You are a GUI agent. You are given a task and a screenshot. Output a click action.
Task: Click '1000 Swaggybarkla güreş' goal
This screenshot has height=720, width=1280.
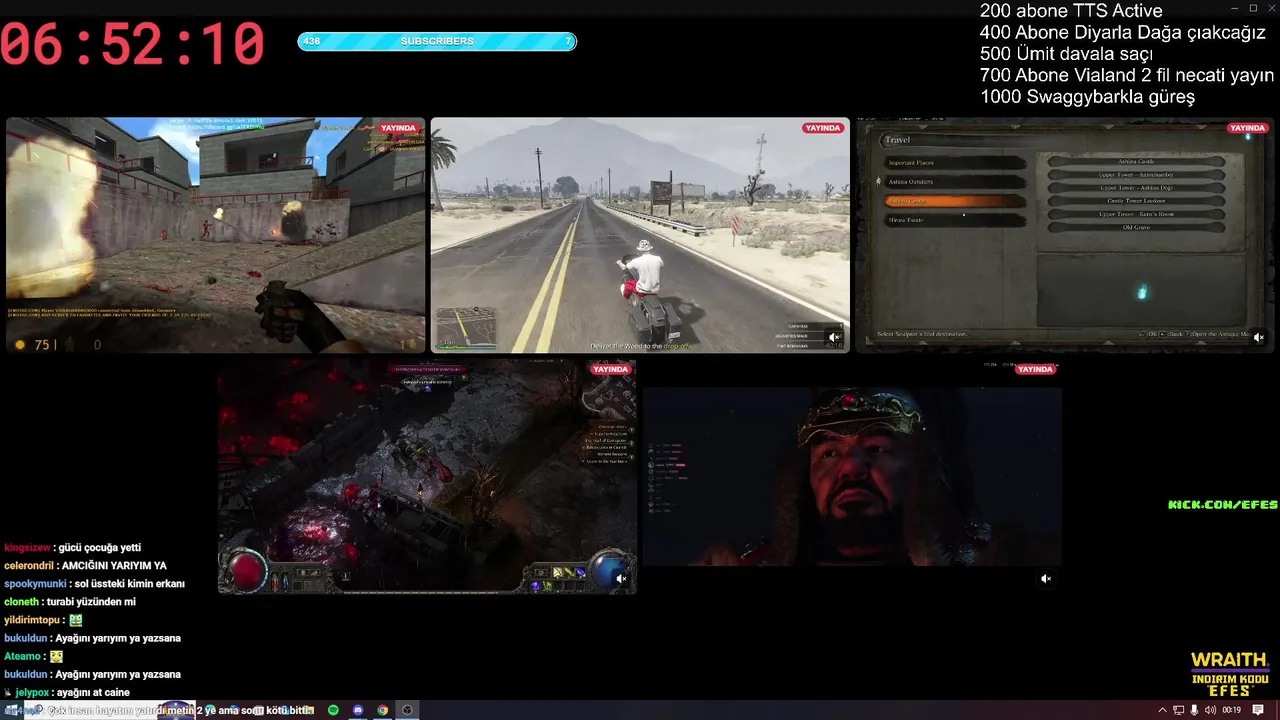click(1087, 97)
